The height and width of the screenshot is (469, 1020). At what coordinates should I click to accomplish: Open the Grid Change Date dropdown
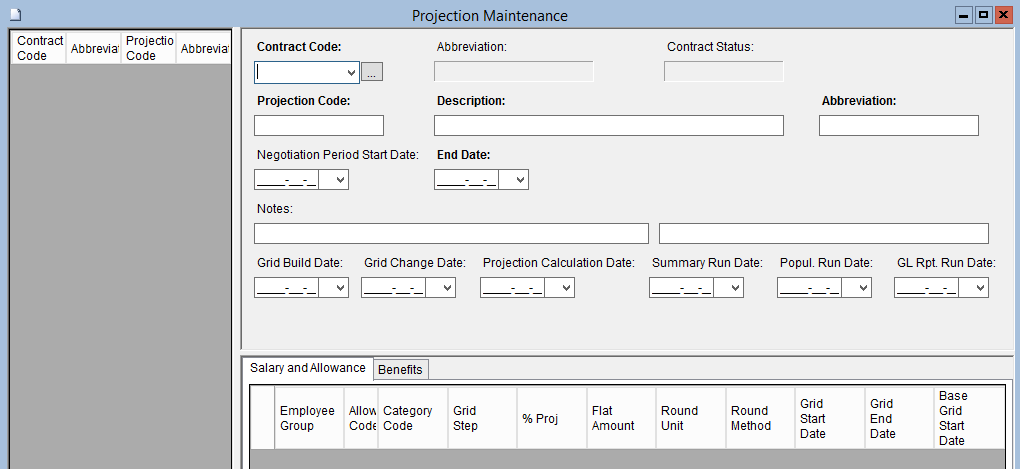tap(447, 288)
